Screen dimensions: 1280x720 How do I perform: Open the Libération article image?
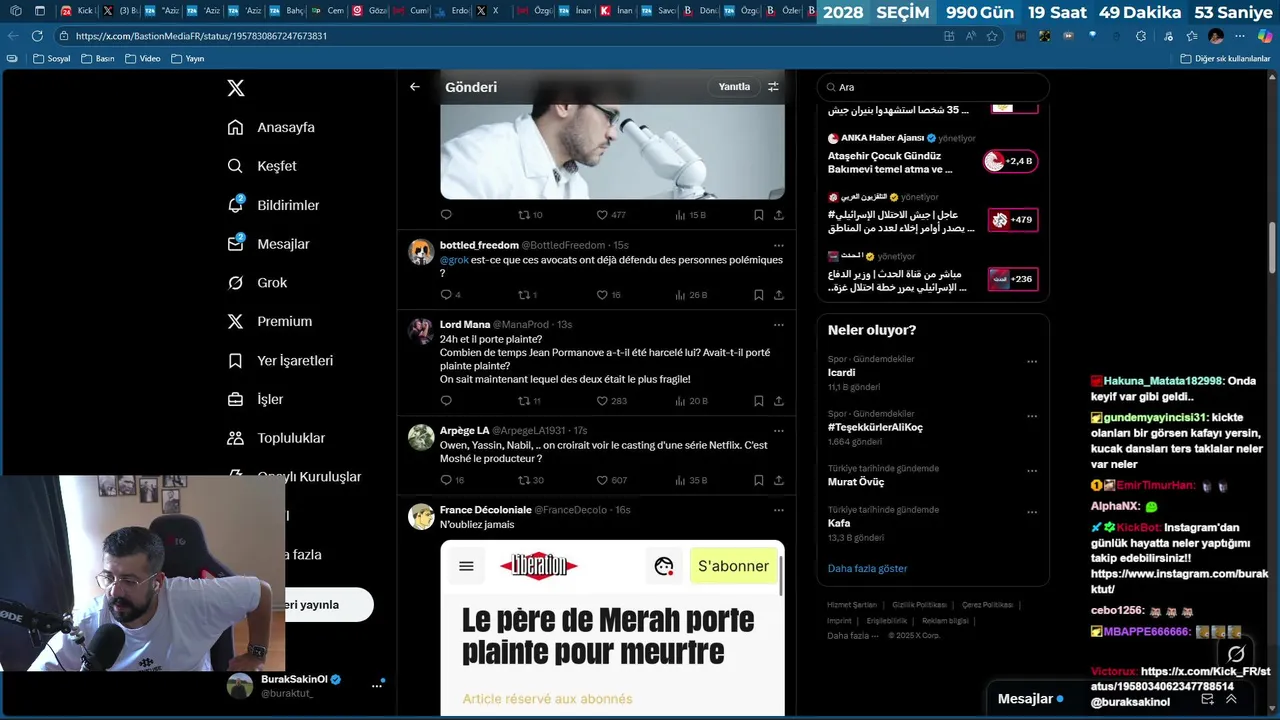click(612, 628)
